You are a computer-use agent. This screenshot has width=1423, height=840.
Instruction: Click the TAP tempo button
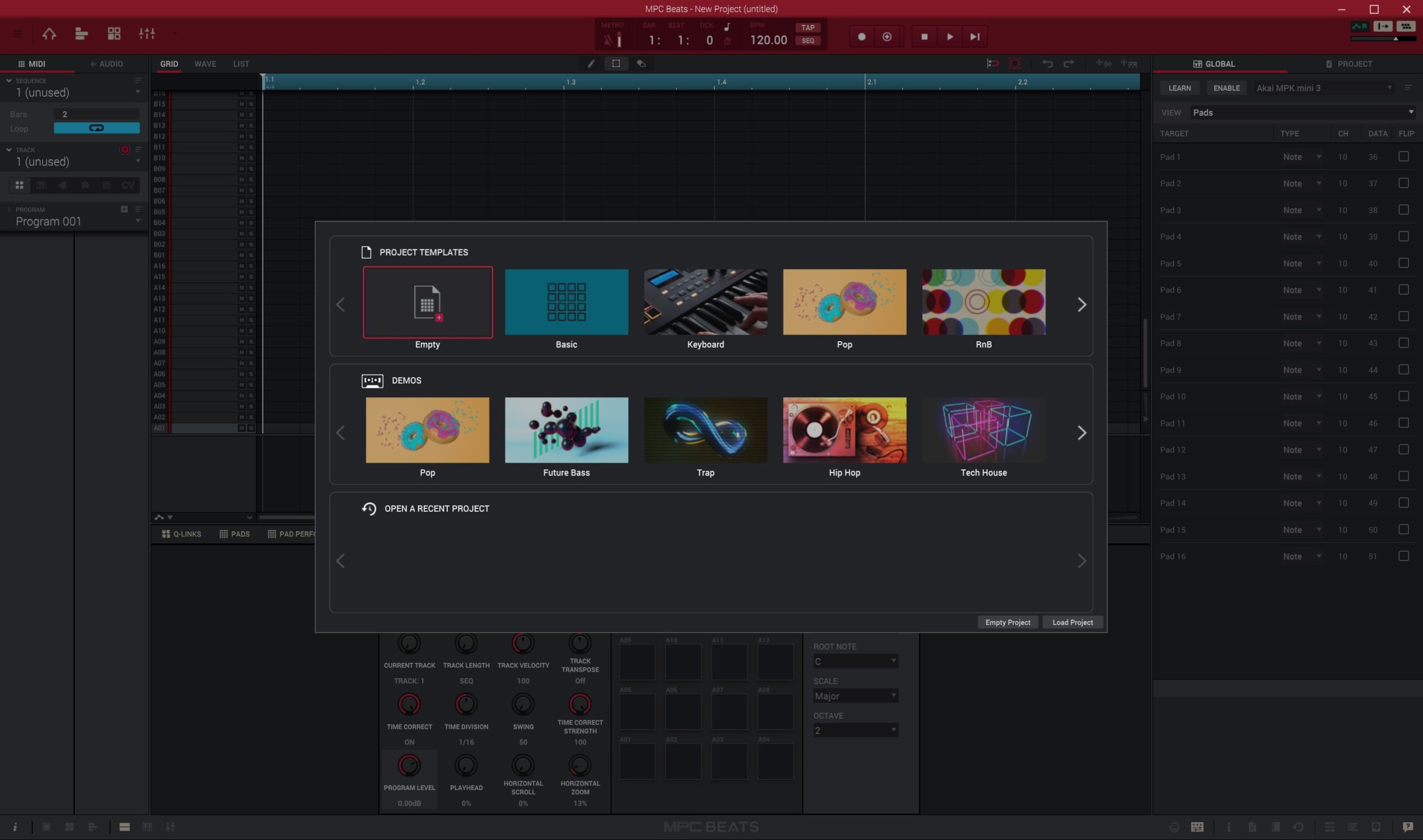click(808, 27)
